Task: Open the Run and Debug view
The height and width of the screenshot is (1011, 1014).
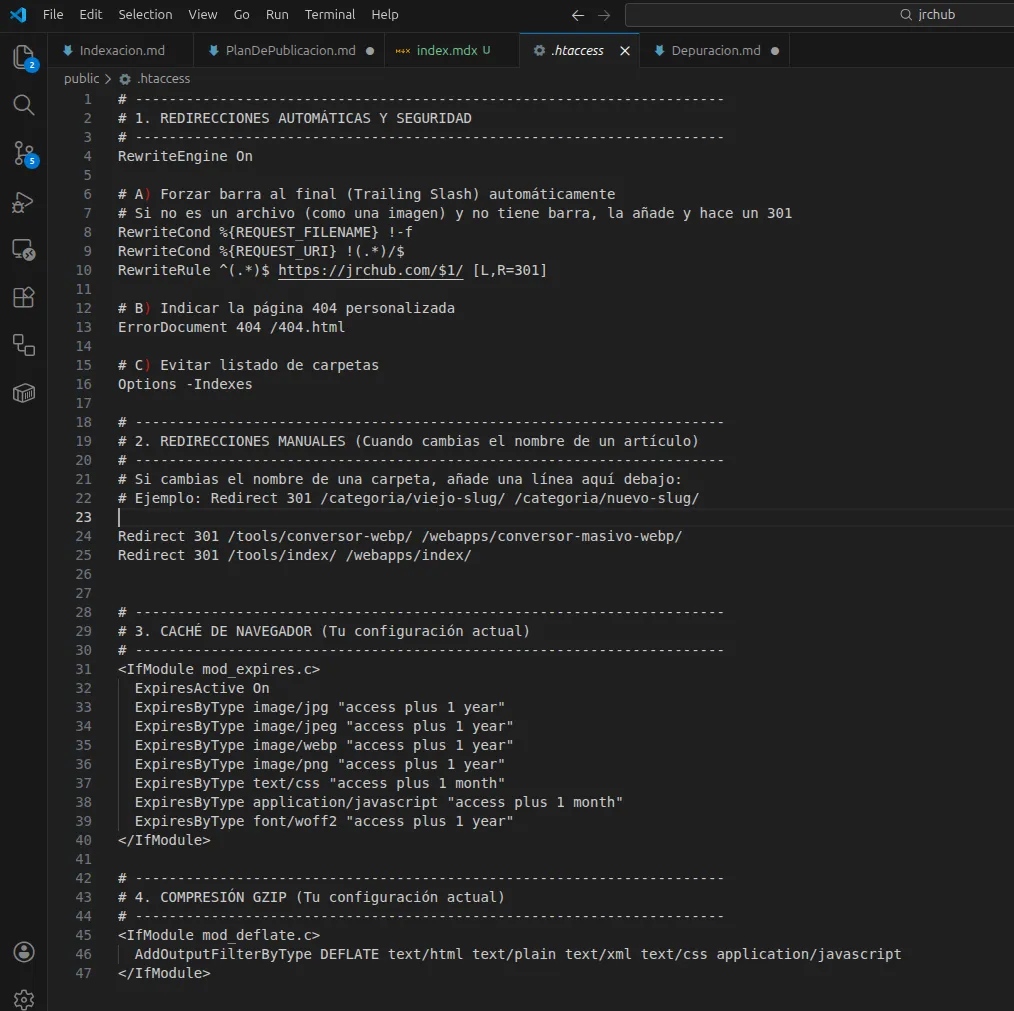Action: pyautogui.click(x=24, y=202)
